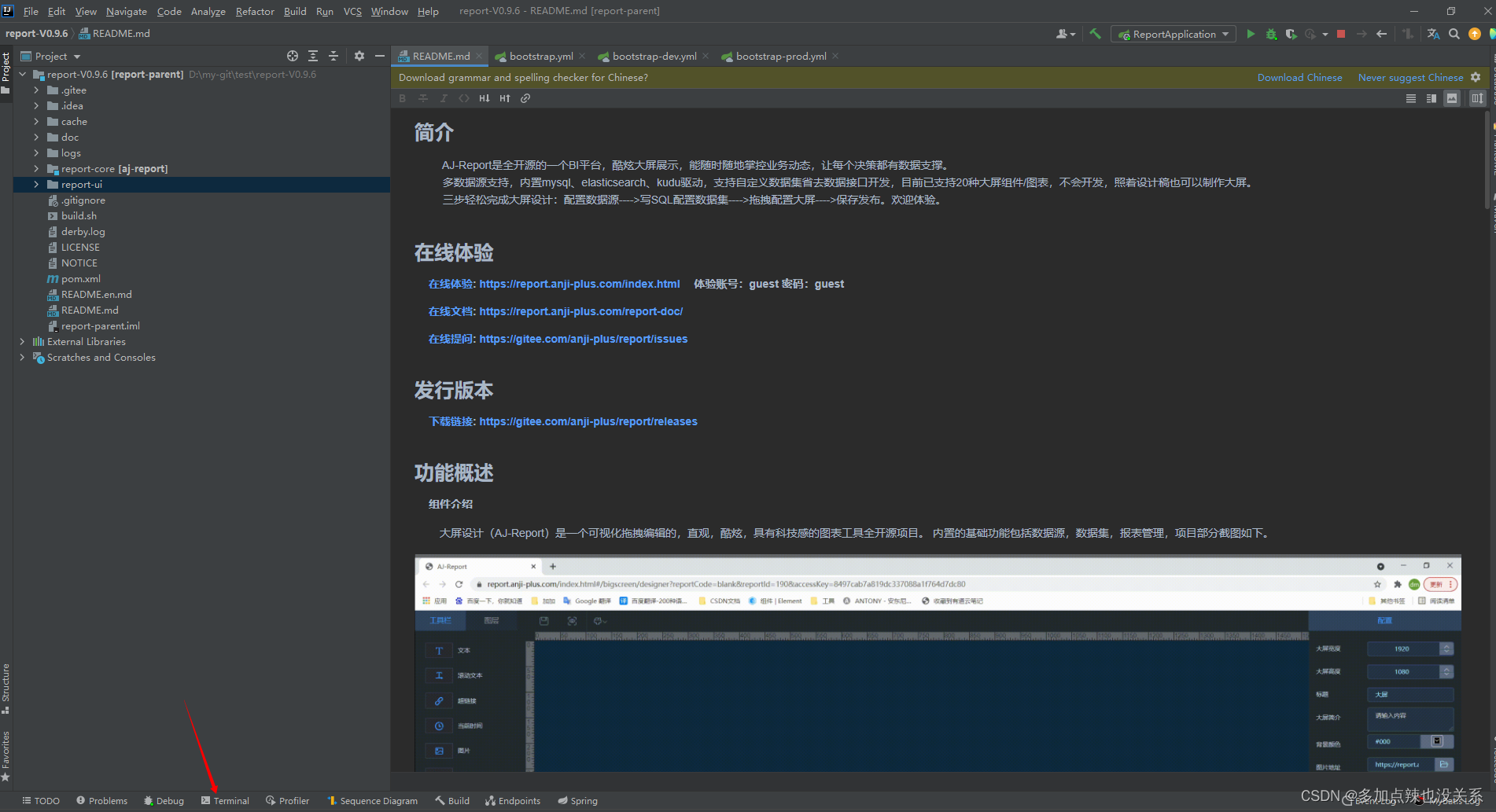
Task: Collapse the report-V0.9.6 root node
Action: click(x=22, y=74)
